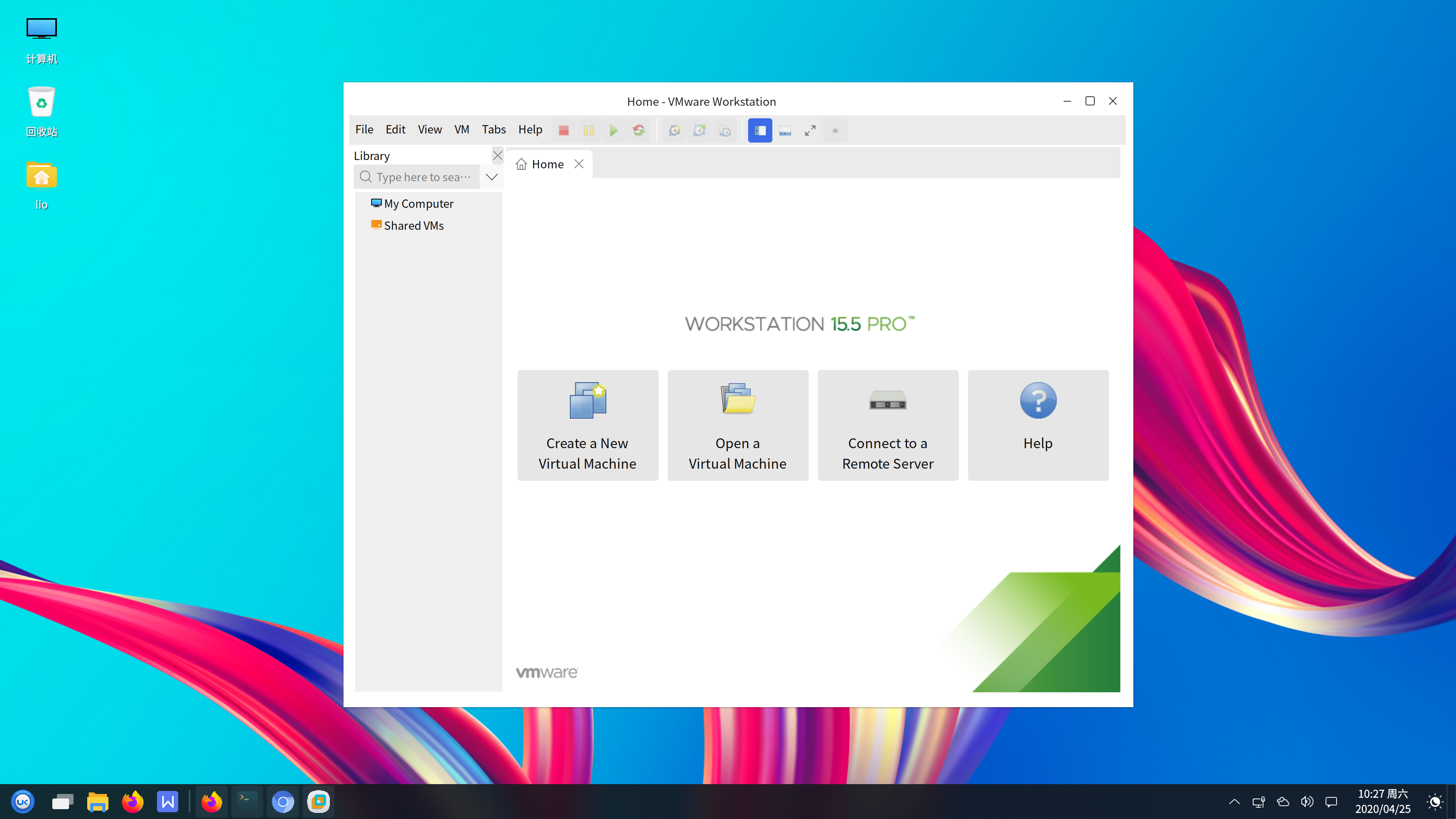Click Create a New Virtual Machine
Image resolution: width=1456 pixels, height=819 pixels.
click(587, 425)
